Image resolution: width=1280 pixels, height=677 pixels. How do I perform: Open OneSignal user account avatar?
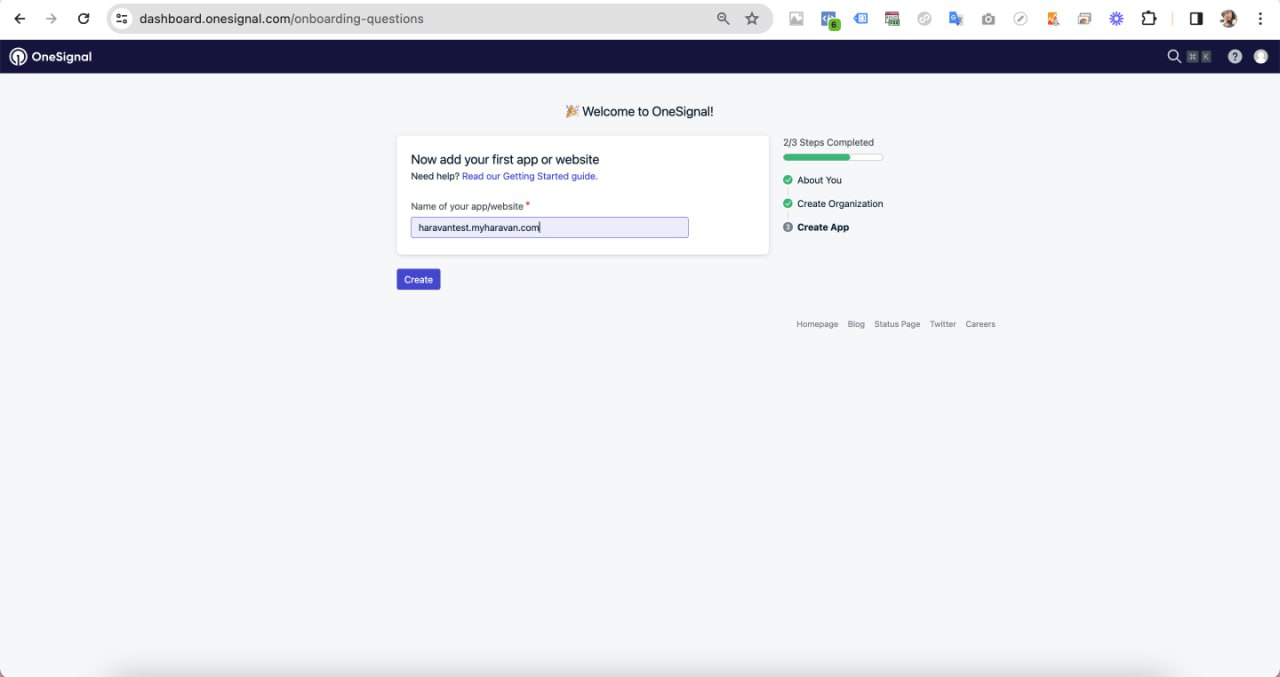pos(1260,56)
